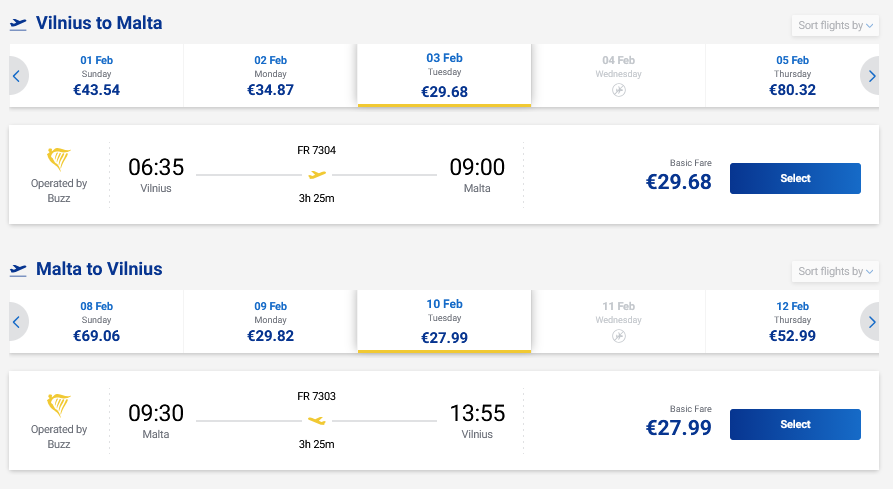893x489 pixels.
Task: Show earlier return dates with left arrow
Action: pos(17,321)
